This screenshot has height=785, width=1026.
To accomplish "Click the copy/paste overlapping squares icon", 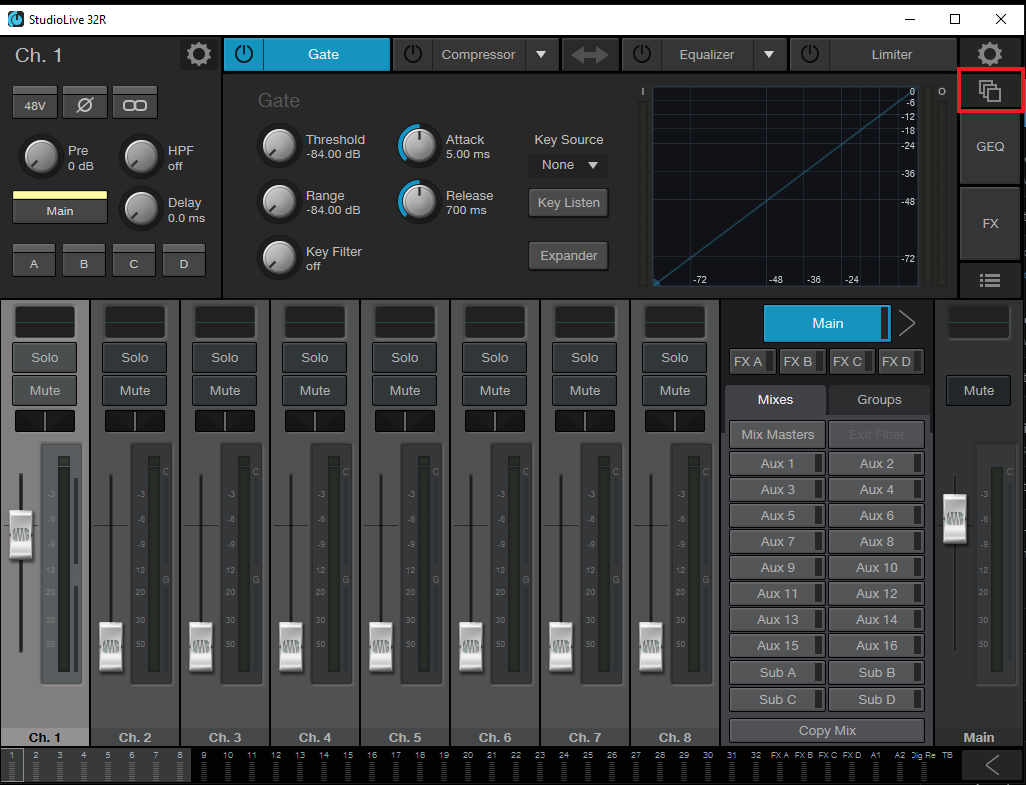I will click(x=990, y=91).
